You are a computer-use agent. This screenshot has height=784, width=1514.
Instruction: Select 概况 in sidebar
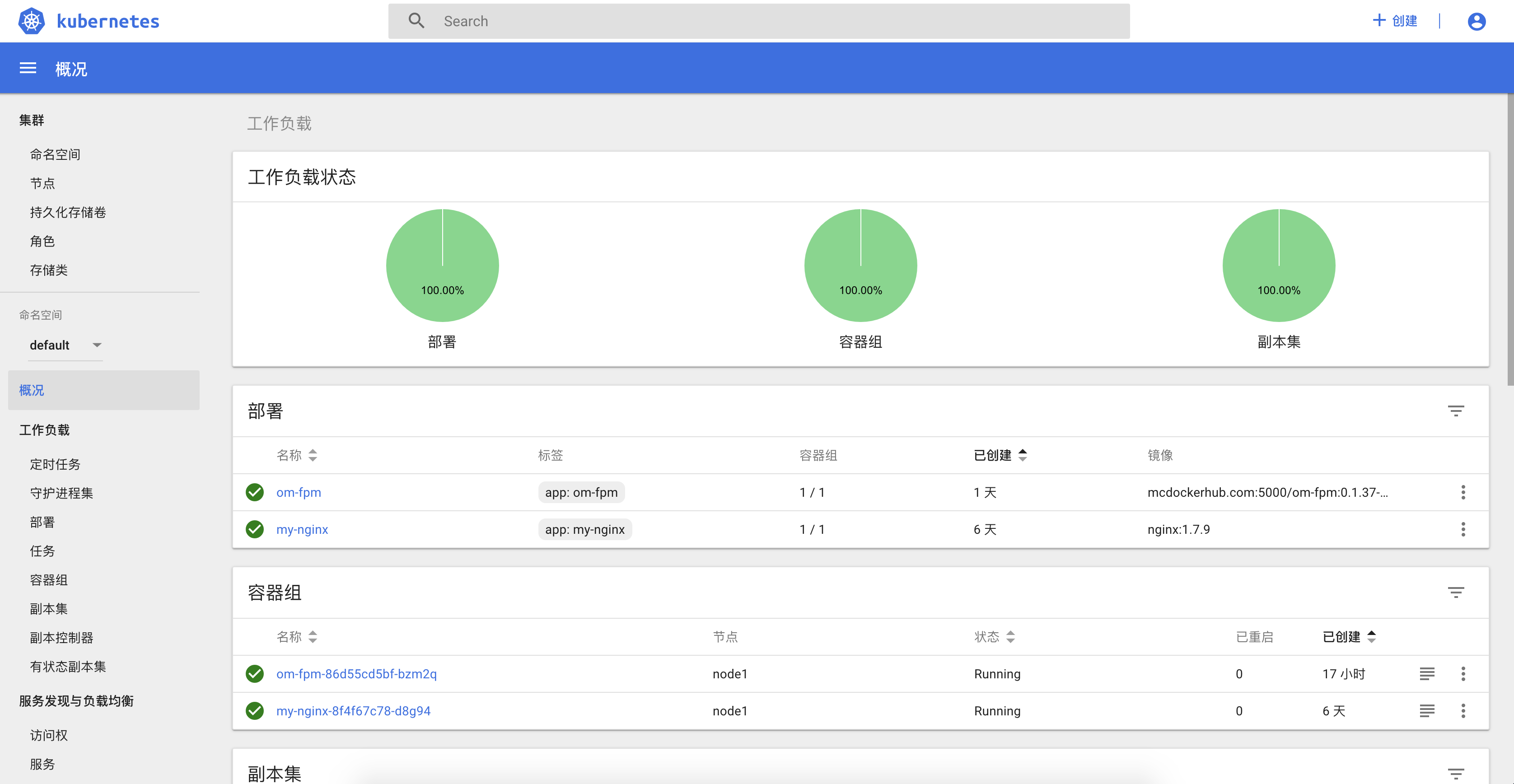tap(103, 390)
